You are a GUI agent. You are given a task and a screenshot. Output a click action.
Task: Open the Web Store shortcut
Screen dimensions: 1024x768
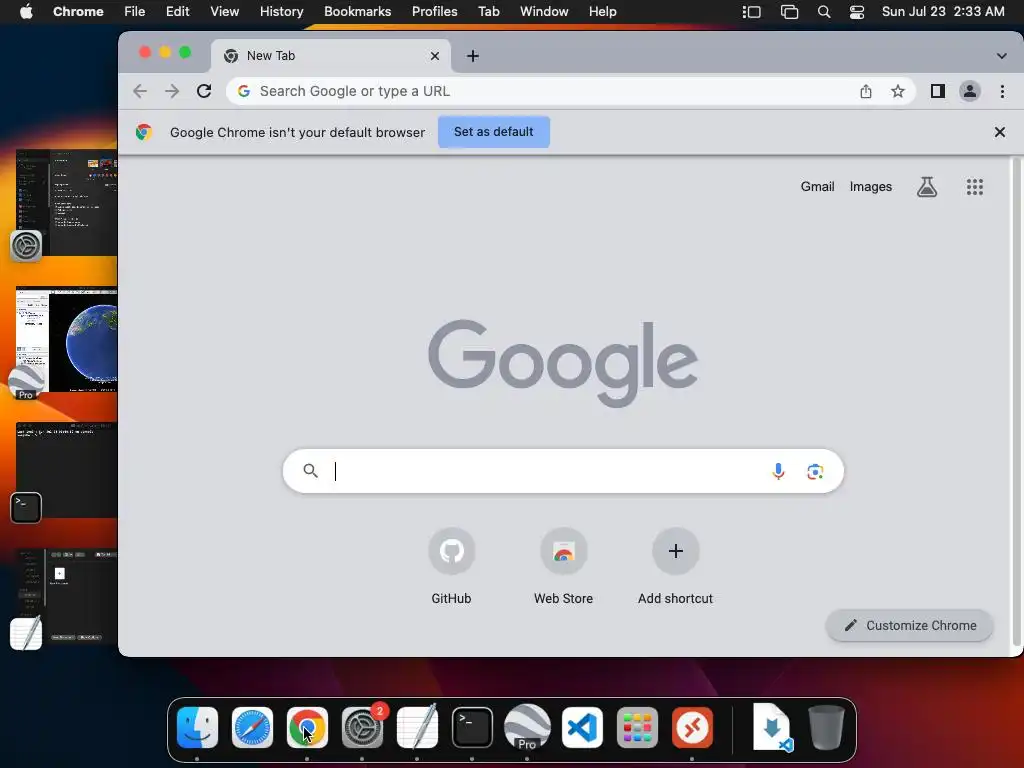[564, 566]
